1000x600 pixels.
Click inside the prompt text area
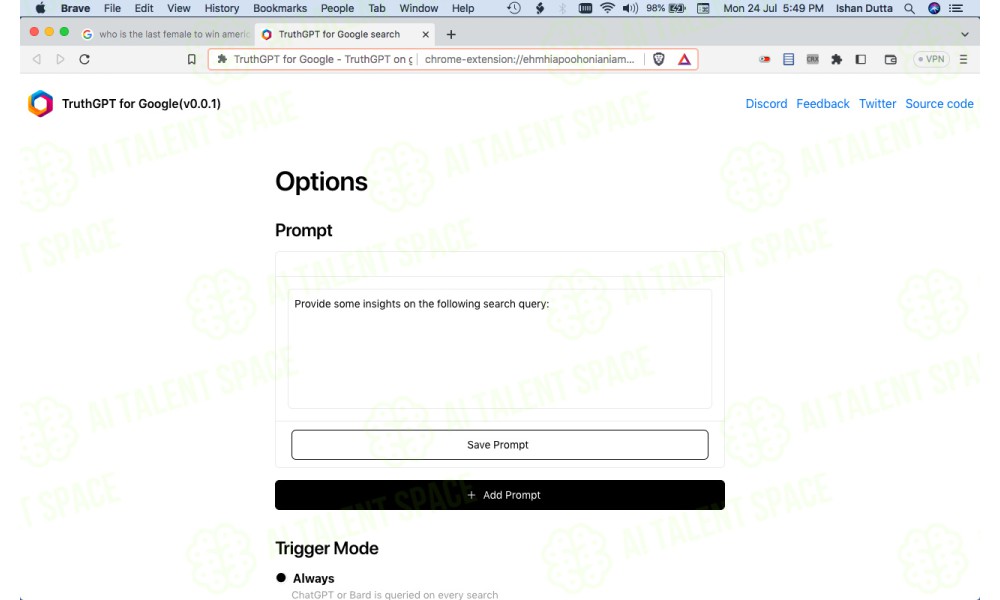(x=499, y=349)
